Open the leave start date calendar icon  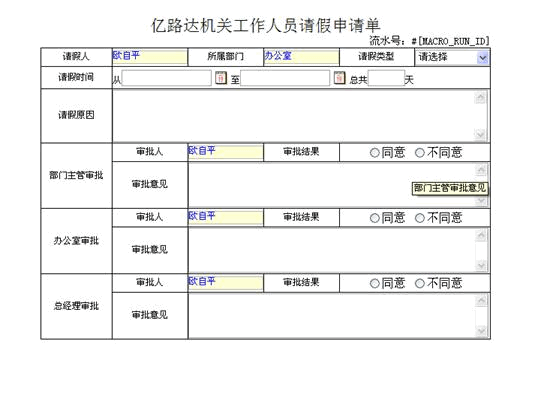(x=221, y=78)
